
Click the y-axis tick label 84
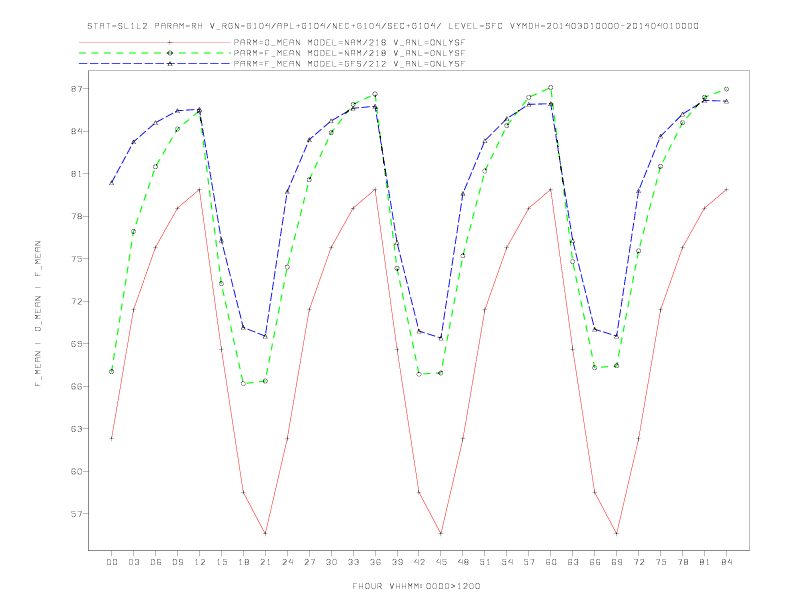pyautogui.click(x=77, y=131)
